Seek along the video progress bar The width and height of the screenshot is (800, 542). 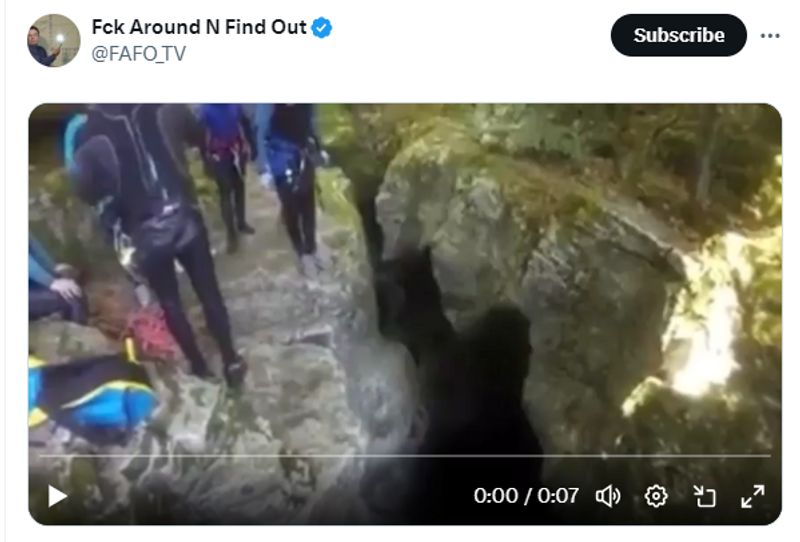tap(405, 455)
